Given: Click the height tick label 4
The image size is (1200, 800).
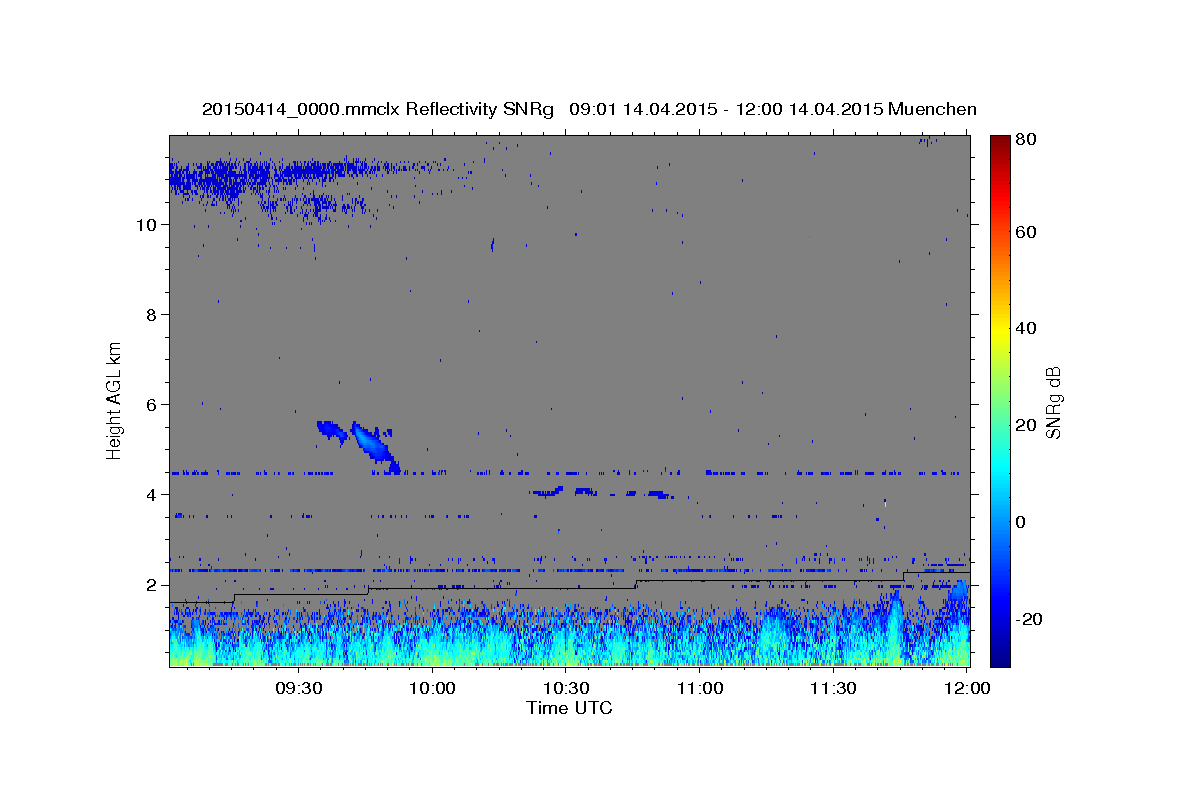Looking at the screenshot, I should click(151, 494).
